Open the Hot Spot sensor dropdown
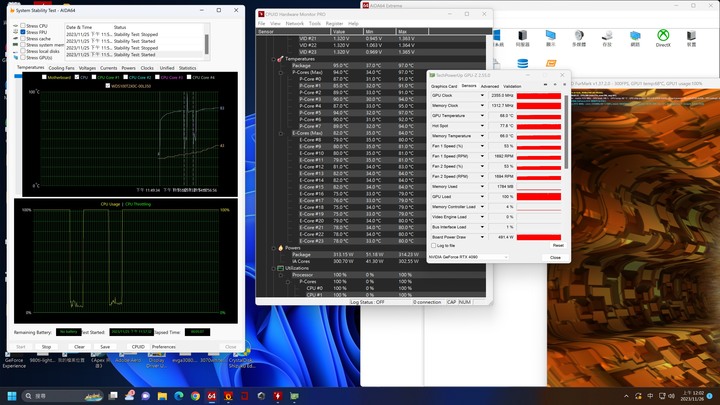The width and height of the screenshot is (720, 405). [482, 126]
